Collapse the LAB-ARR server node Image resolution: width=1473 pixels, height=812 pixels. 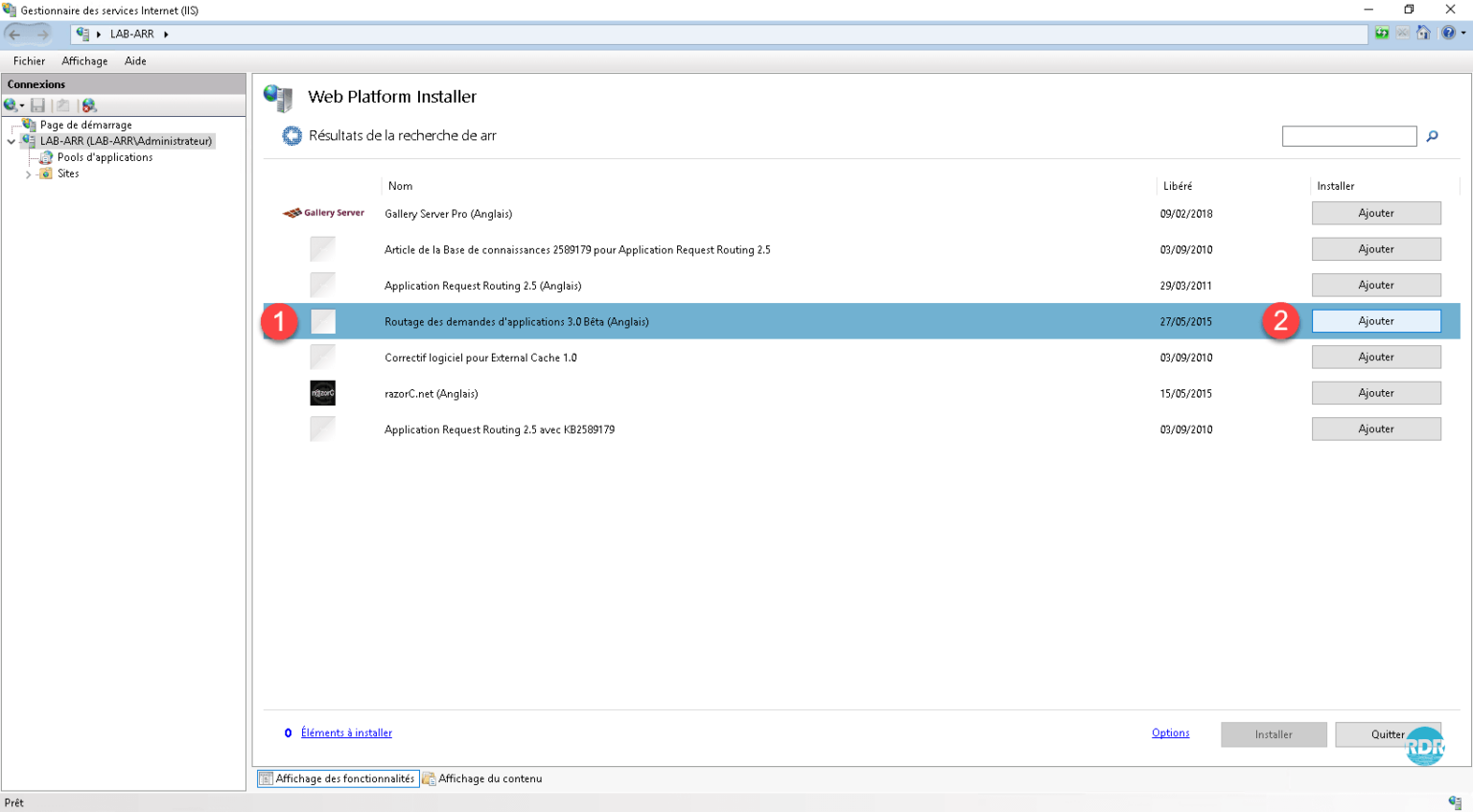(x=12, y=141)
